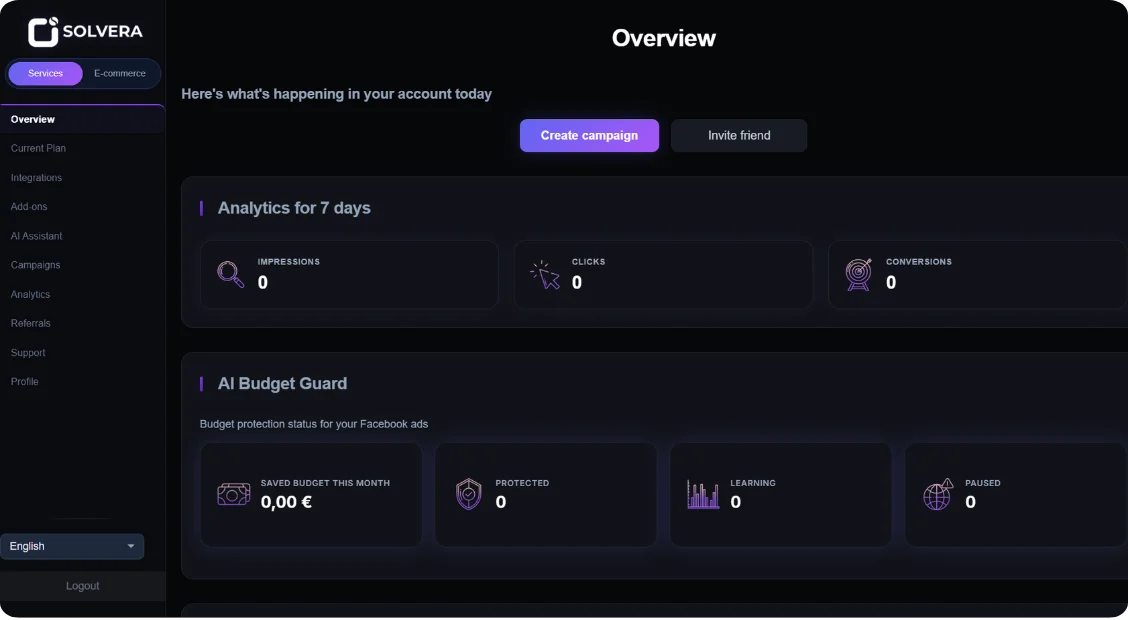Click the Clicks cursor icon
The width and height of the screenshot is (1128, 620).
point(545,275)
